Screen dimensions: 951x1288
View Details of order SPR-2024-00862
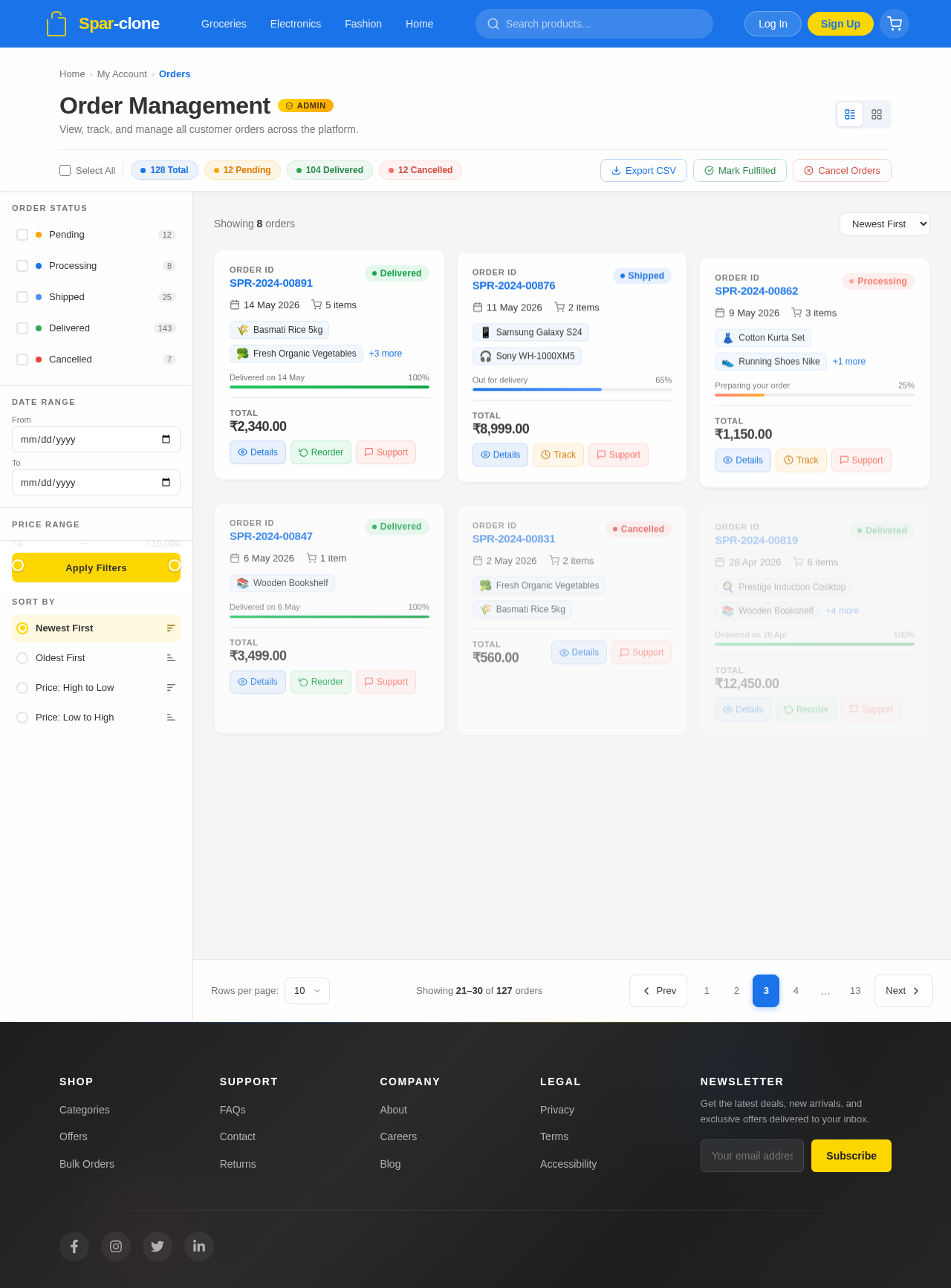pyautogui.click(x=743, y=461)
